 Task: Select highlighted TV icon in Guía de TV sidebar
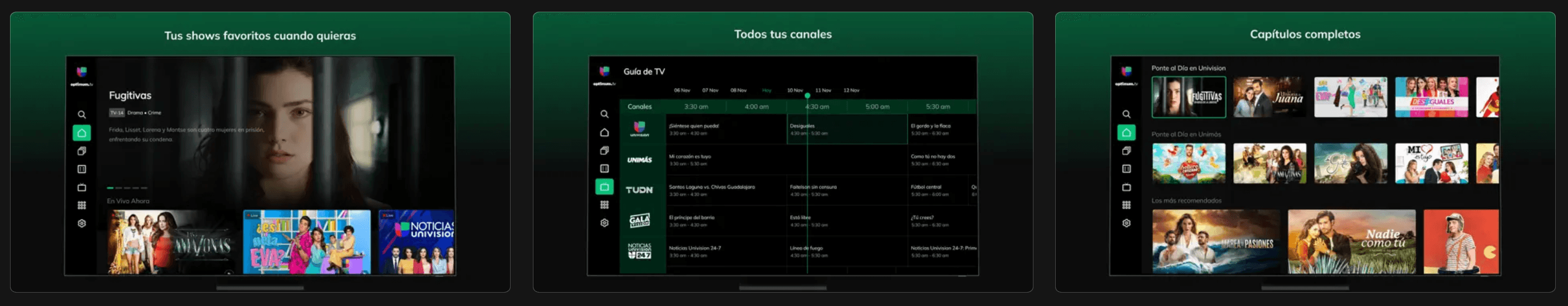[x=605, y=187]
